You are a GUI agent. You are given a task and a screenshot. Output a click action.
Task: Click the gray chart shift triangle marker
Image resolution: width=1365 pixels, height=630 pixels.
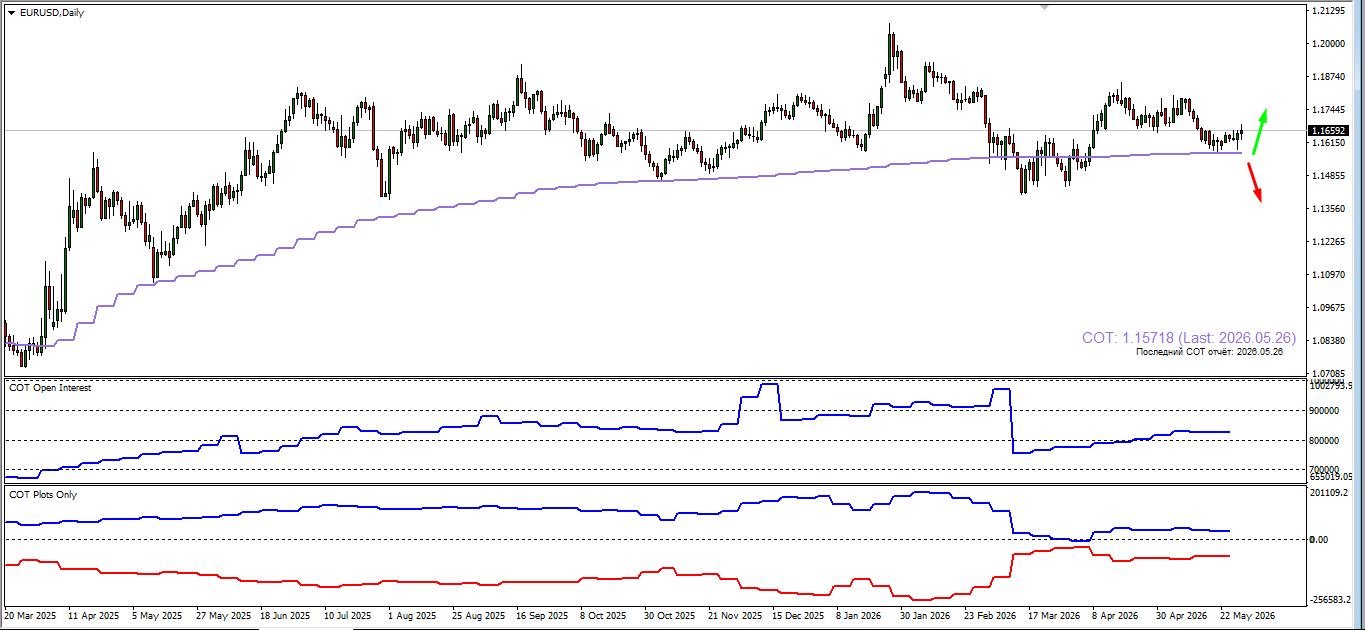click(1045, 7)
